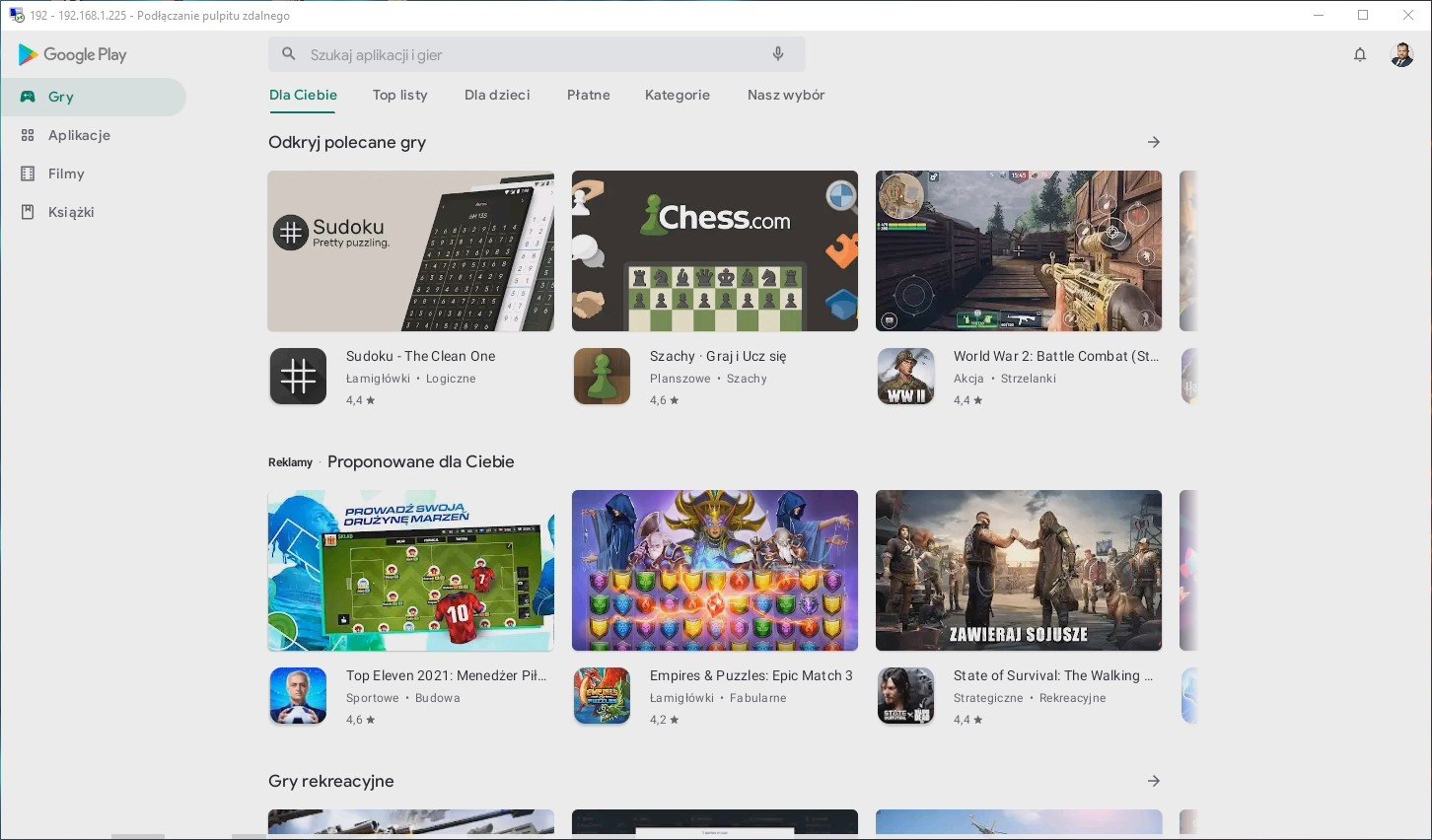Open the World War 2 gameplay banner
This screenshot has width=1432, height=840.
tap(1019, 250)
